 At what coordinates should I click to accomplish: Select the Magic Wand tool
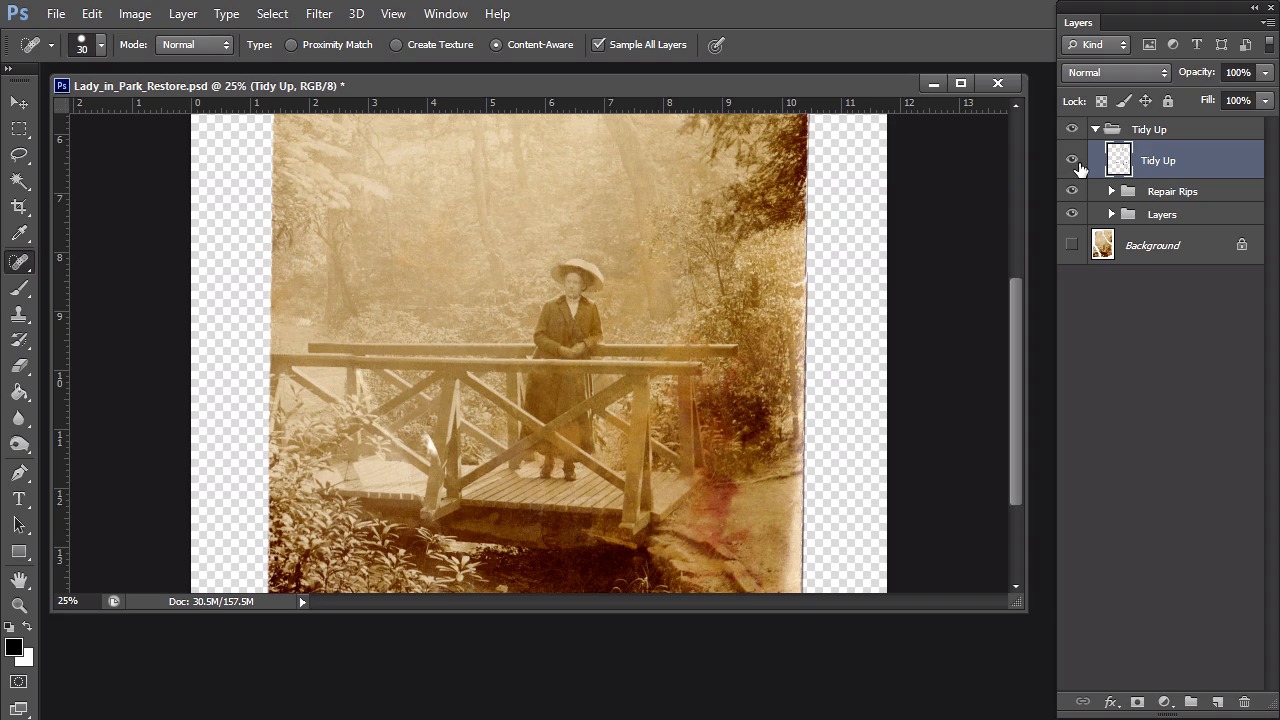(19, 181)
